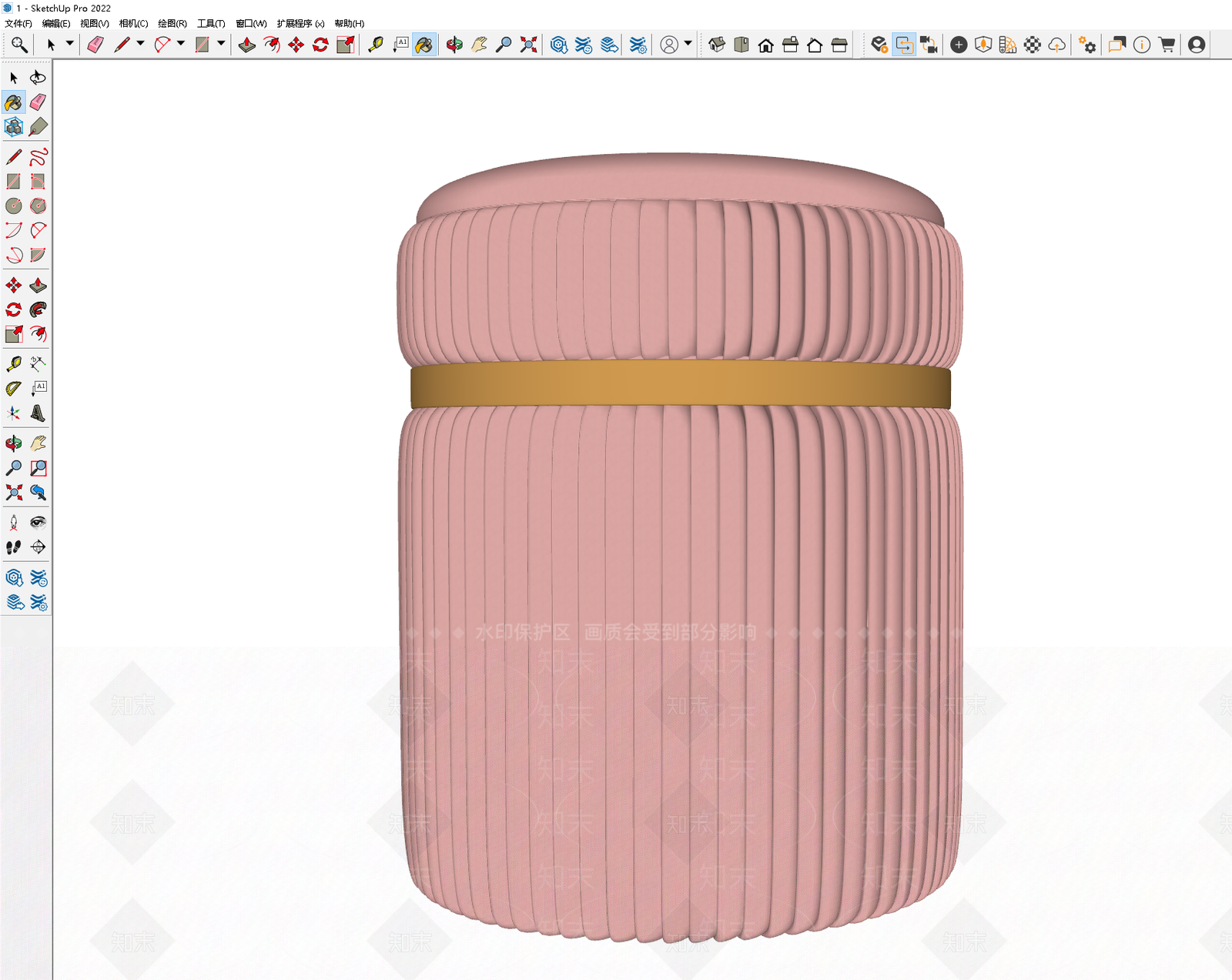This screenshot has height=980, width=1232.
Task: Click Zoom Extents in the top toolbar
Action: (528, 45)
